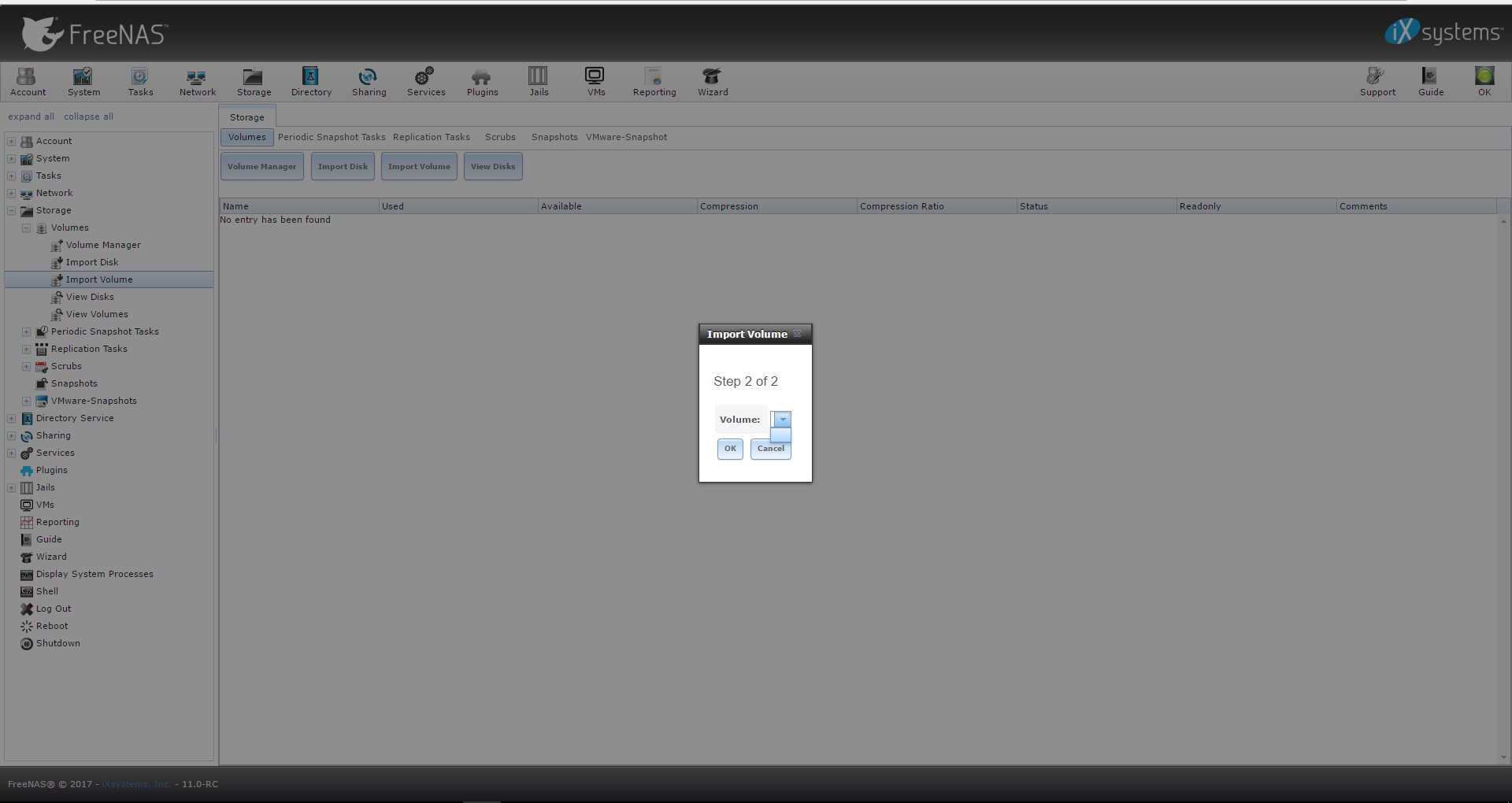1512x803 pixels.
Task: Click the Log Out icon in the sidebar
Action: (x=27, y=609)
